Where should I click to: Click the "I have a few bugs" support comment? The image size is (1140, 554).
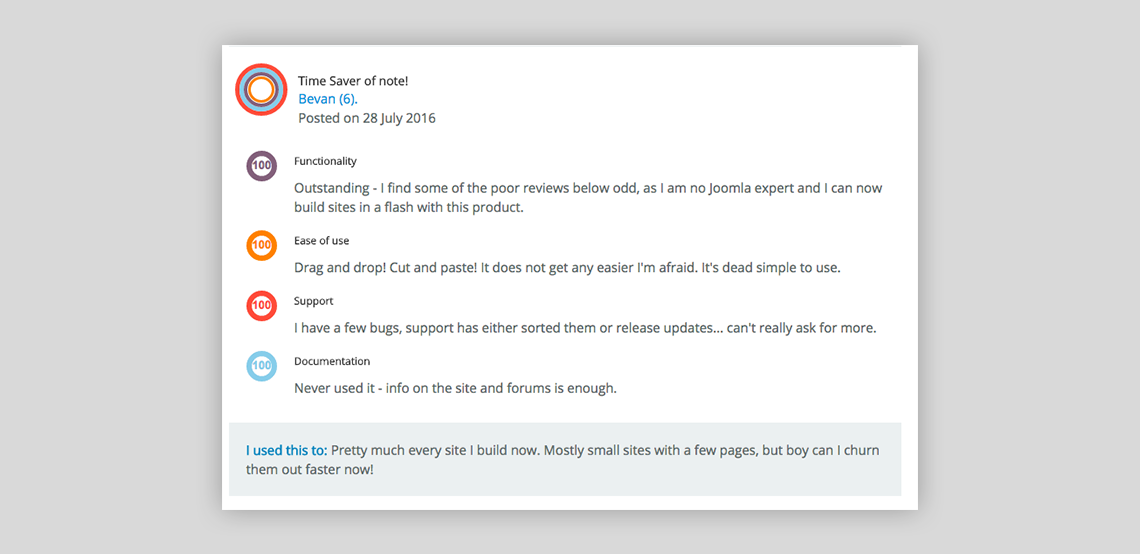585,328
